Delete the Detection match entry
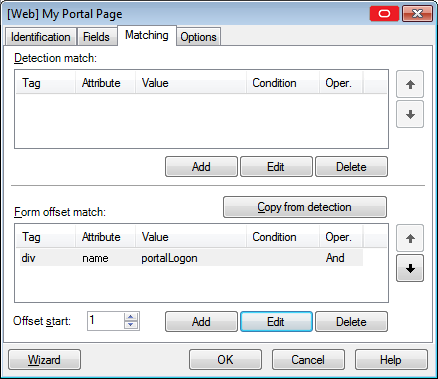438x379 pixels. pyautogui.click(x=351, y=167)
